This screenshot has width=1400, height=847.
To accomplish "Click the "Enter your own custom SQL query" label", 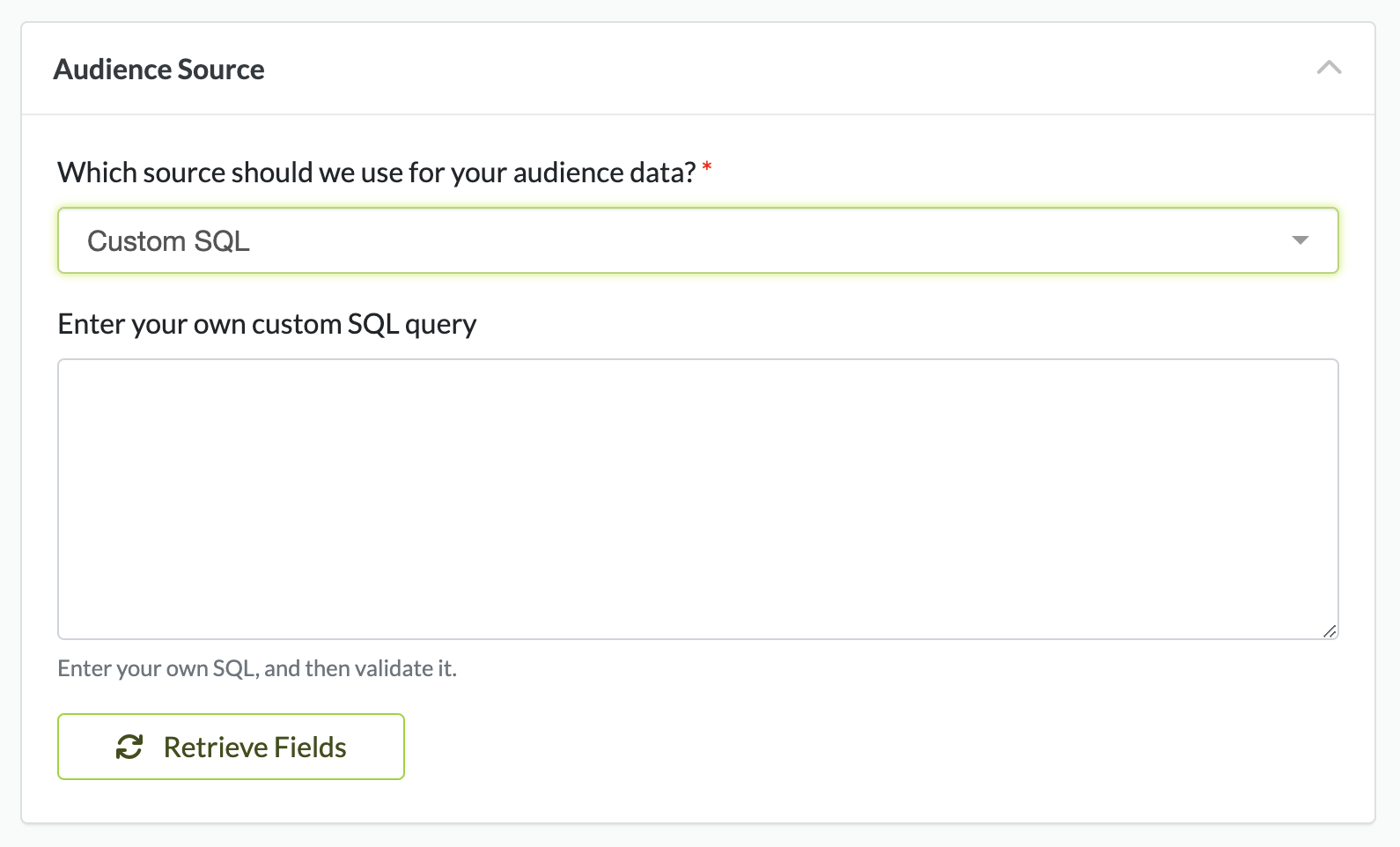I will [x=267, y=324].
